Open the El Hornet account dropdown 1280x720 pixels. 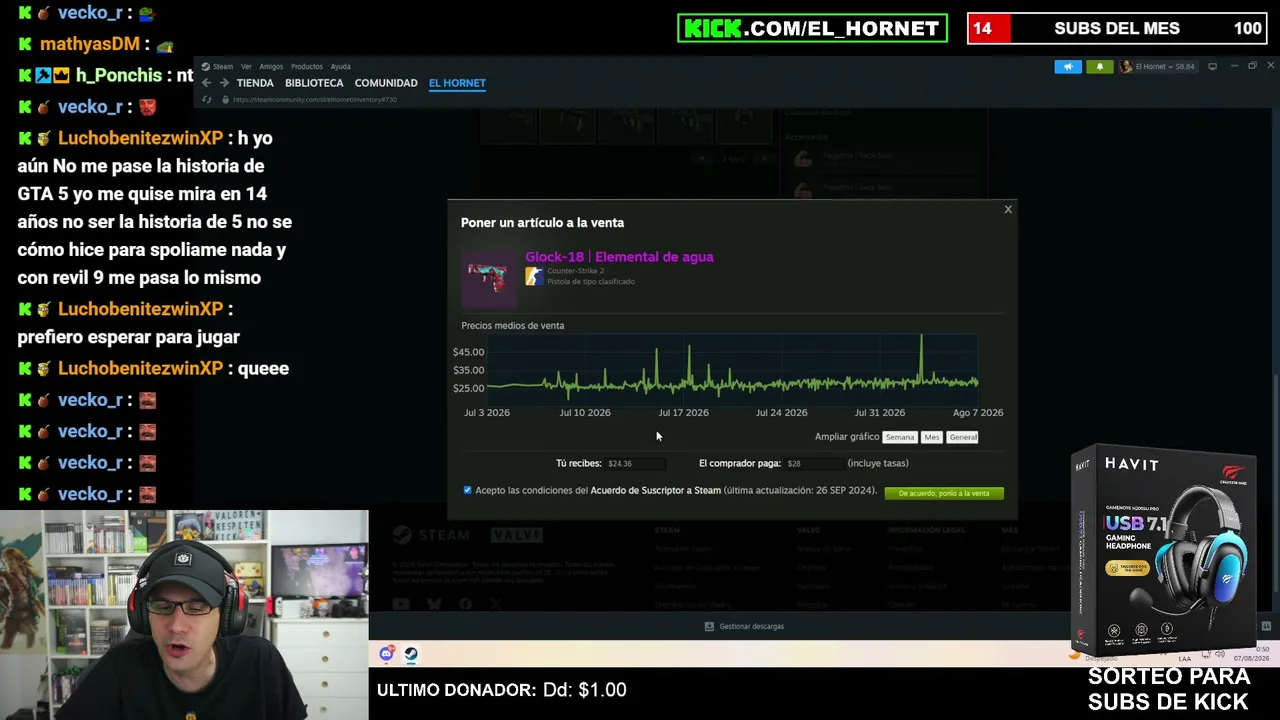coord(1157,67)
